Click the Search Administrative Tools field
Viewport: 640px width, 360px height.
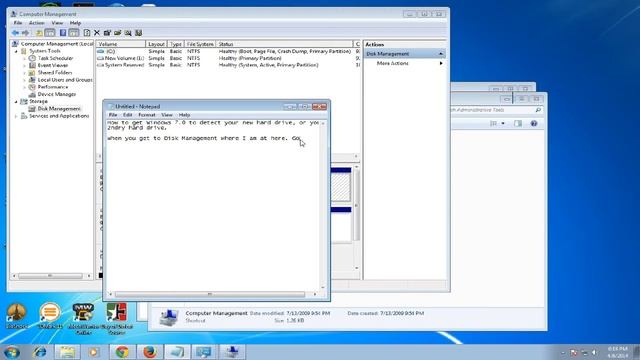click(496, 110)
